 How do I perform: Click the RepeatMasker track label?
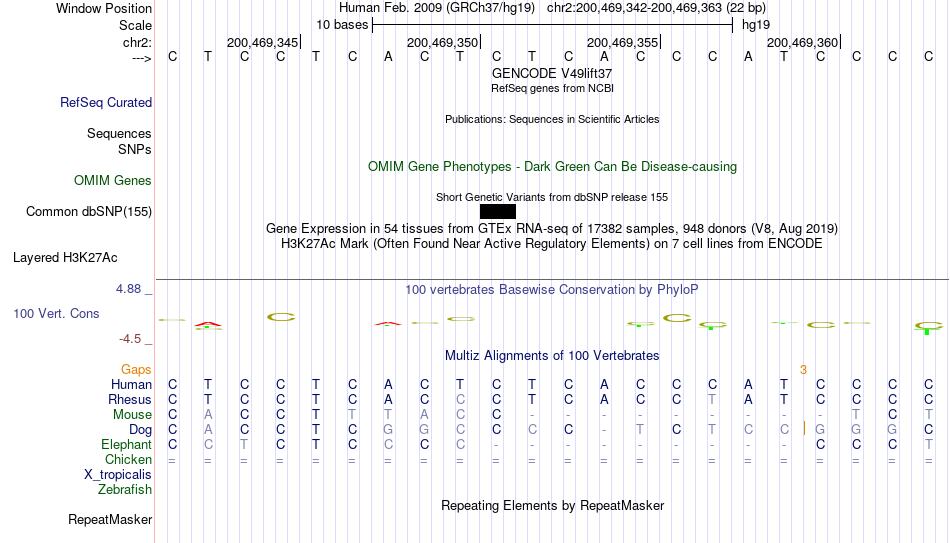pos(110,519)
